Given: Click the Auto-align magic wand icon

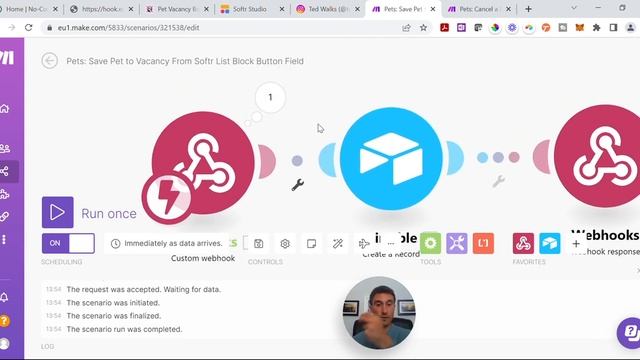Looking at the screenshot, I should [338, 244].
